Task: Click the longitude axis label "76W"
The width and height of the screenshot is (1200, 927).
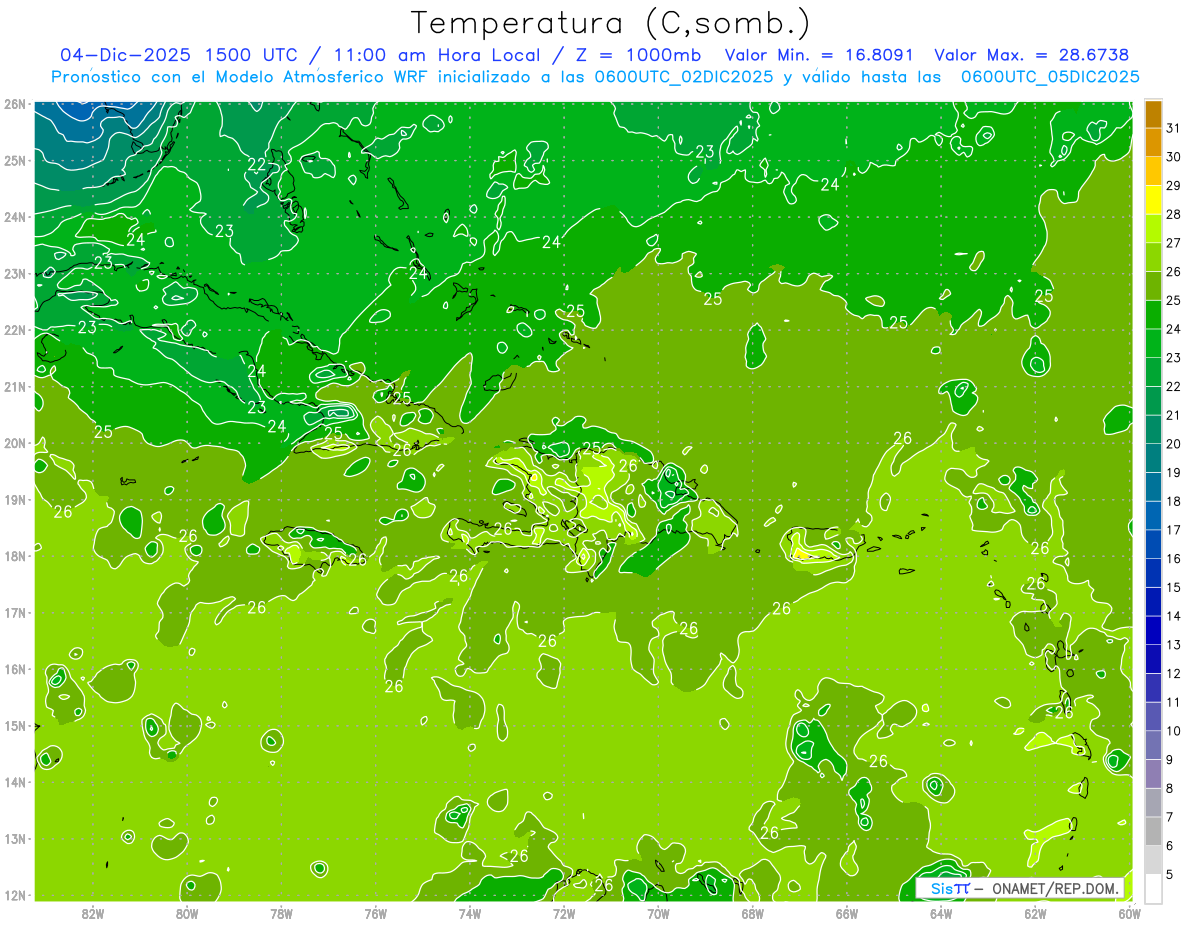Action: click(x=376, y=913)
